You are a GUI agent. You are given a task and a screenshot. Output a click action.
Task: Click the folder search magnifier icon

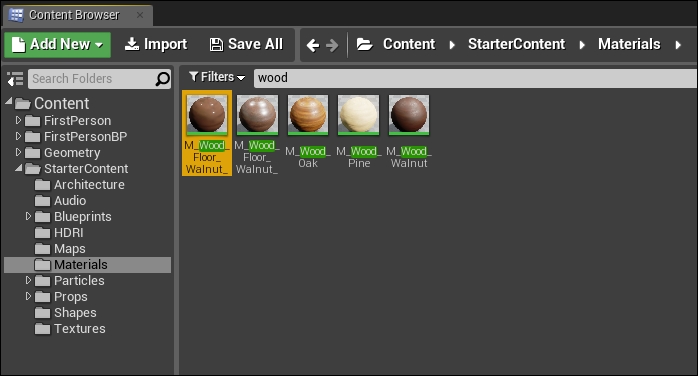162,79
